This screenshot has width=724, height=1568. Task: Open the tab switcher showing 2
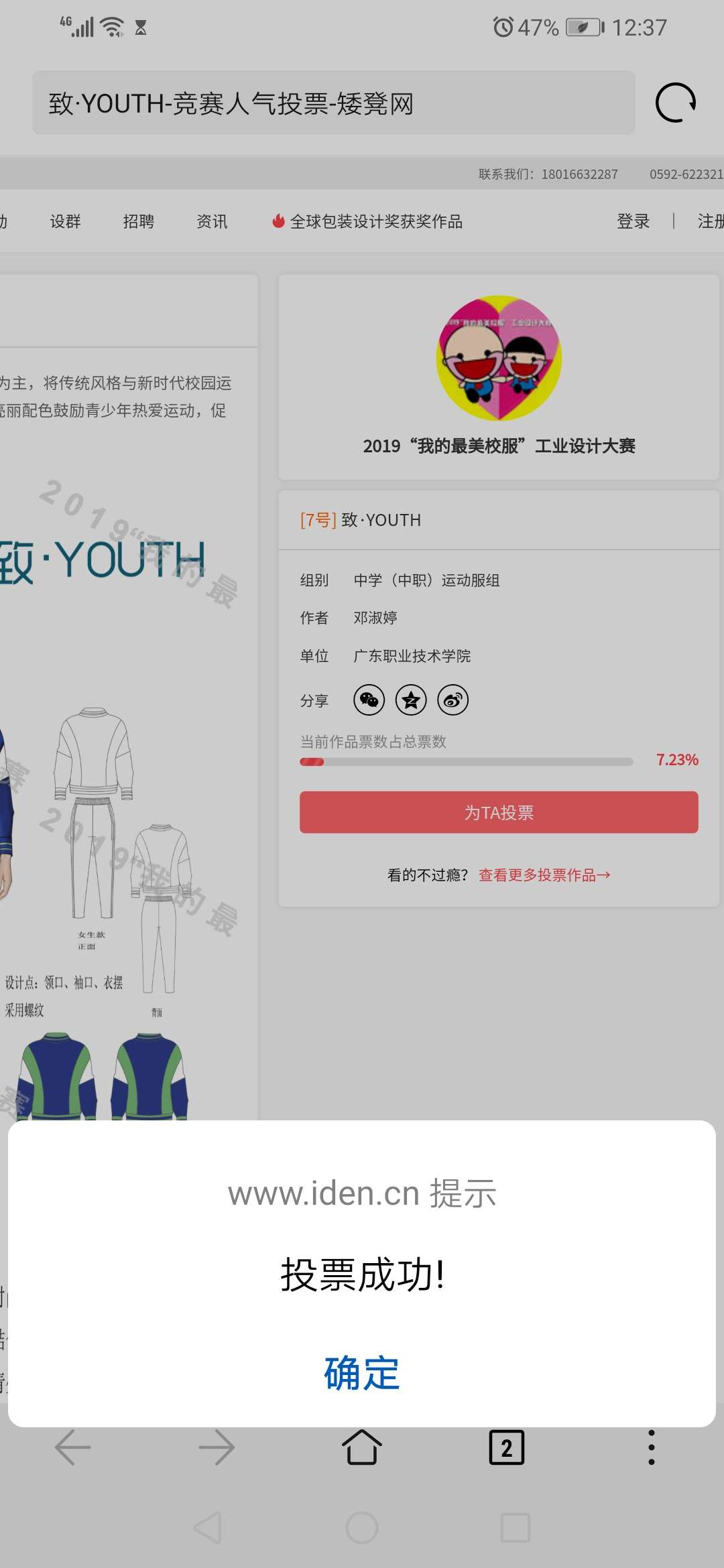(507, 1447)
